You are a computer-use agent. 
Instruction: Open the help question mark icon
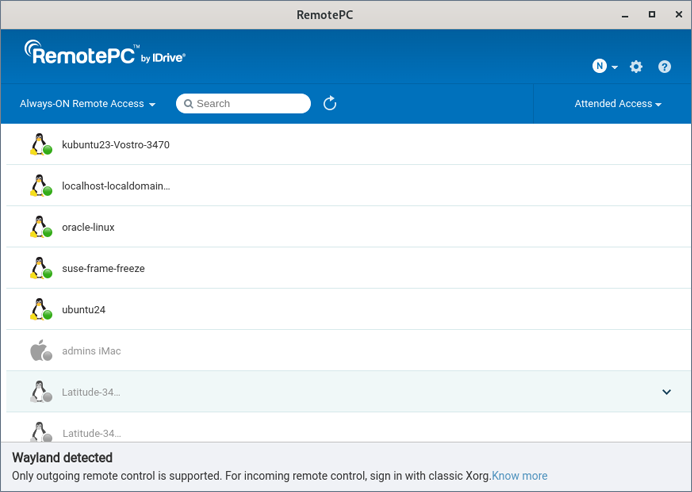tap(665, 67)
